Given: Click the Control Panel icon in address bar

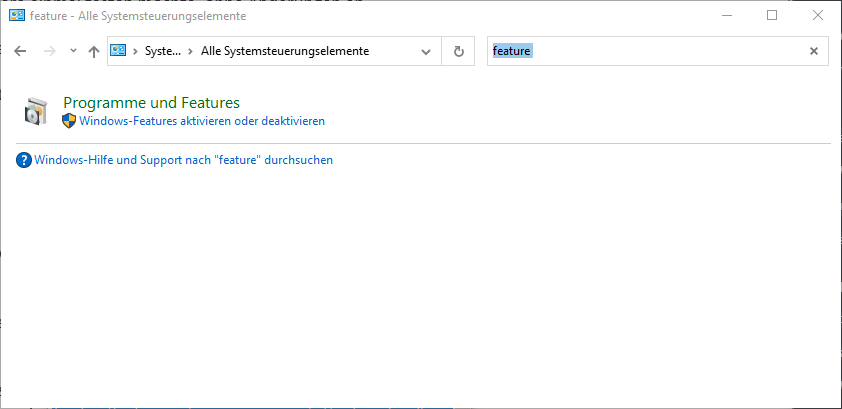Looking at the screenshot, I should point(119,51).
